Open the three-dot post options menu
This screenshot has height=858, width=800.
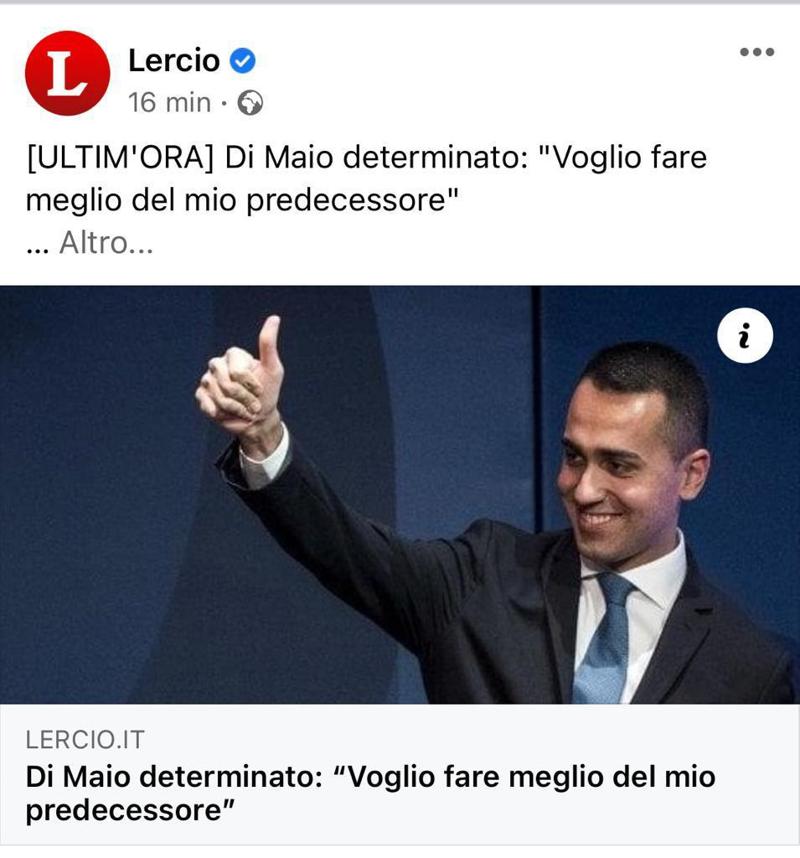point(757,52)
